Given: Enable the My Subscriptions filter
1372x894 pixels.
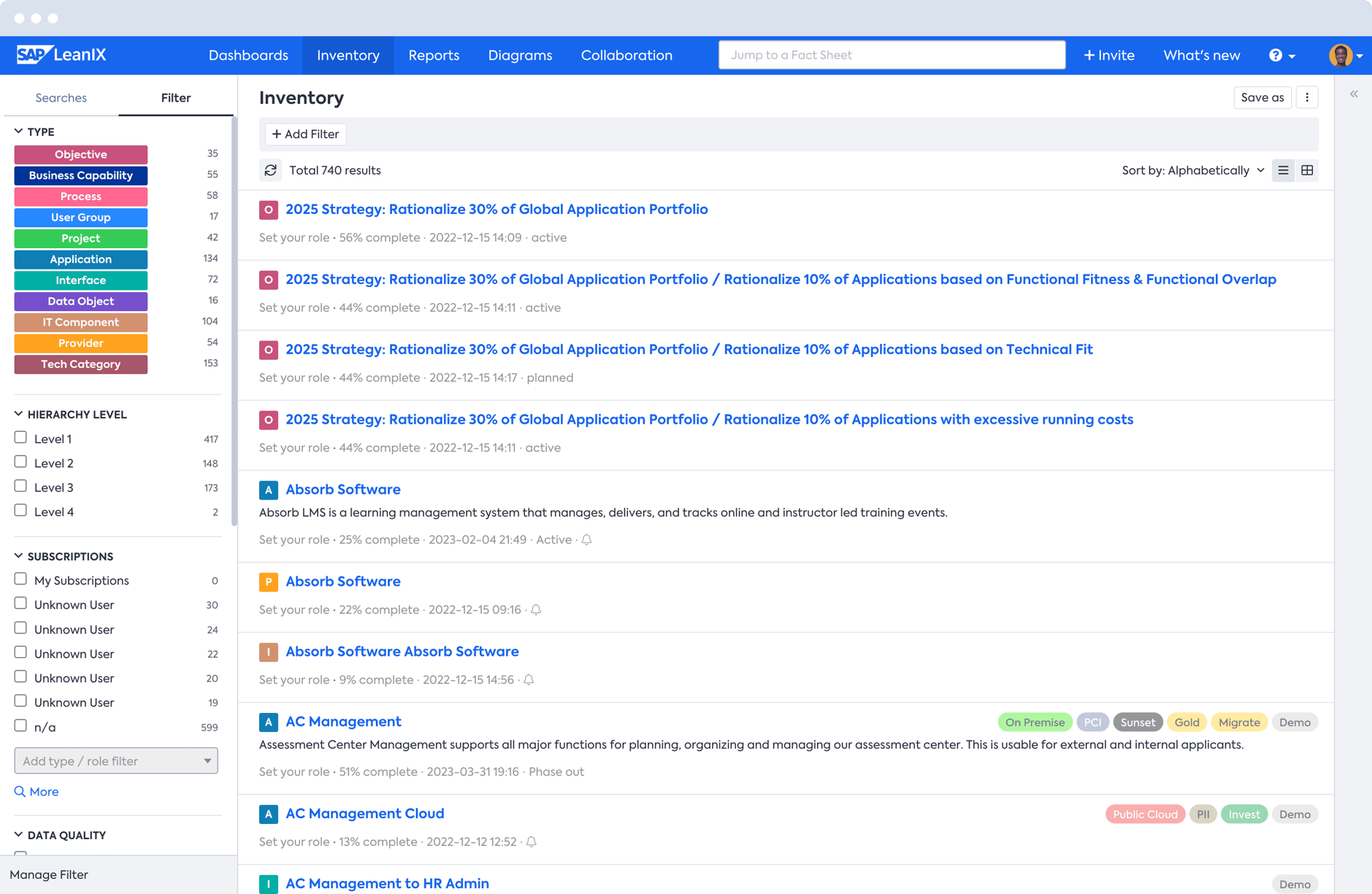Looking at the screenshot, I should (x=20, y=579).
